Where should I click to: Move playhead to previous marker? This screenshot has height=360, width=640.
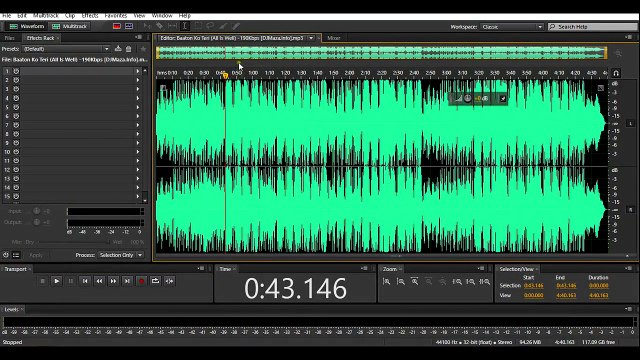click(x=85, y=281)
